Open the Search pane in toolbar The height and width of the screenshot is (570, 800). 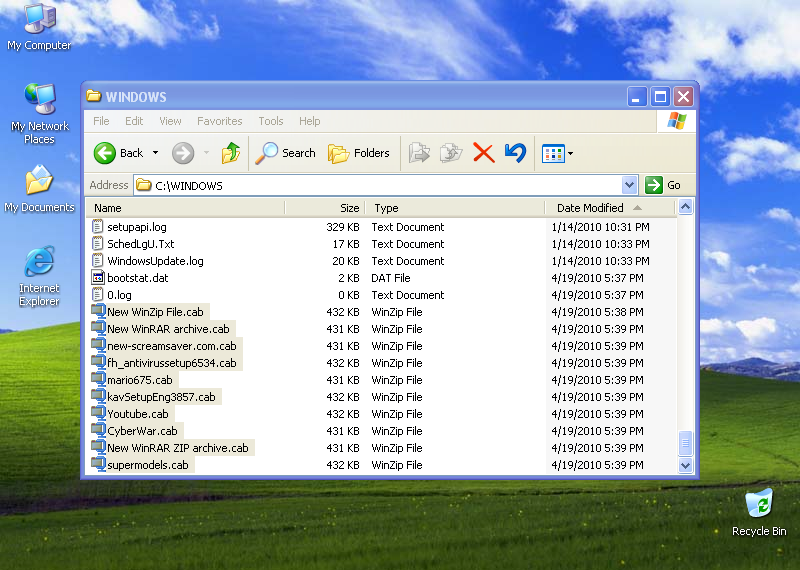[x=286, y=153]
